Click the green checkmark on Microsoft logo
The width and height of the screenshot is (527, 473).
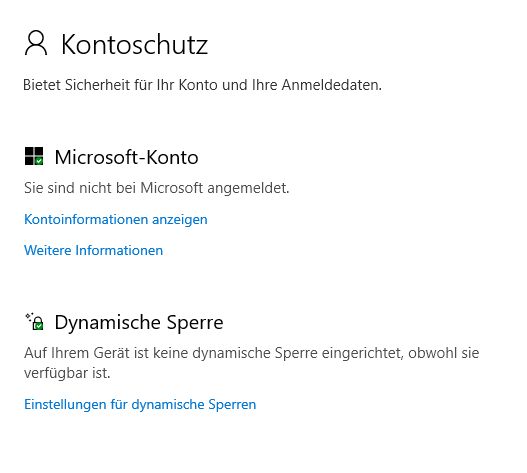[x=39, y=161]
